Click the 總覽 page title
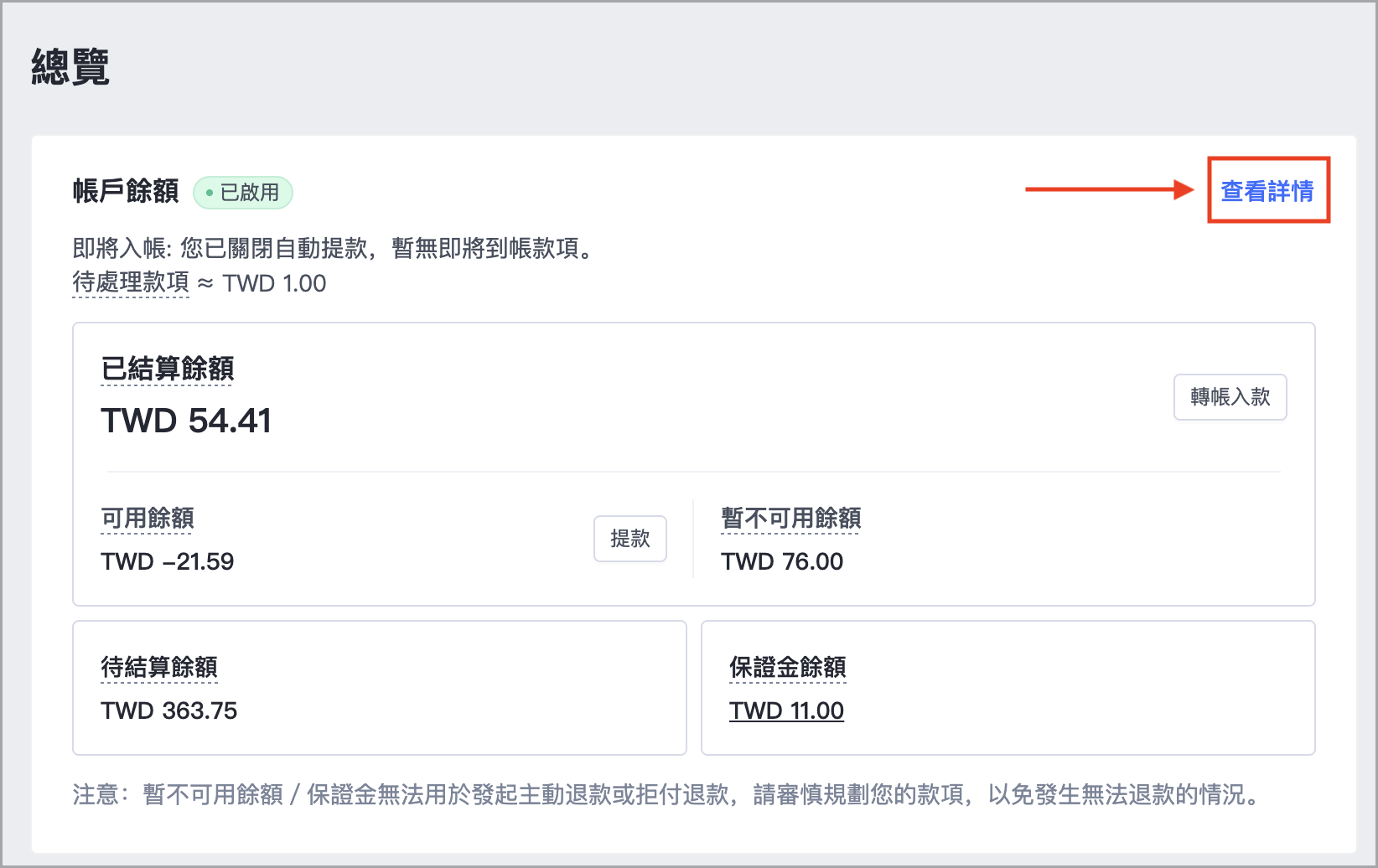Image resolution: width=1378 pixels, height=868 pixels. [x=70, y=66]
